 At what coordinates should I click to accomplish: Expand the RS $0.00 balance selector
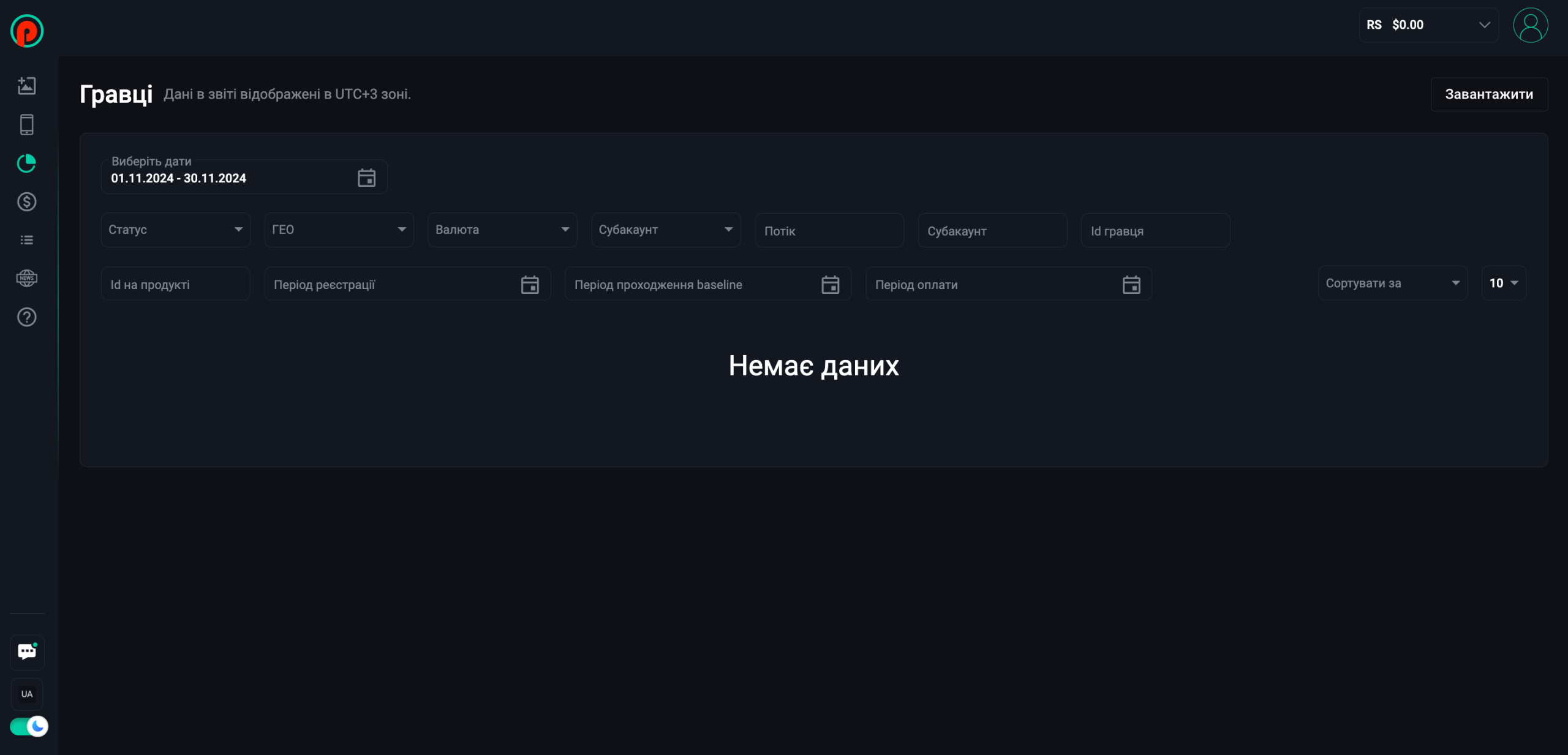tap(1428, 25)
